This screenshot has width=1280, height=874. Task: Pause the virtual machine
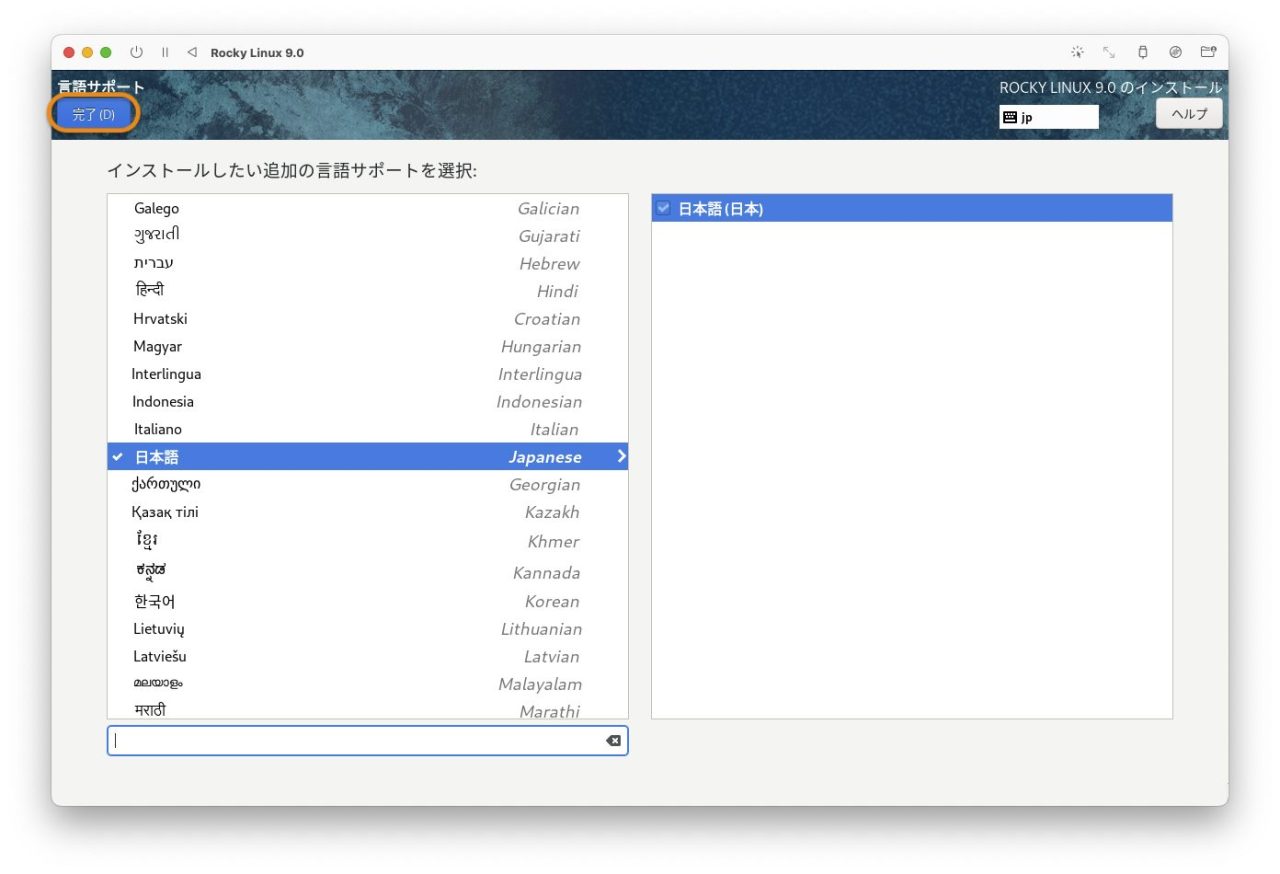[x=165, y=52]
